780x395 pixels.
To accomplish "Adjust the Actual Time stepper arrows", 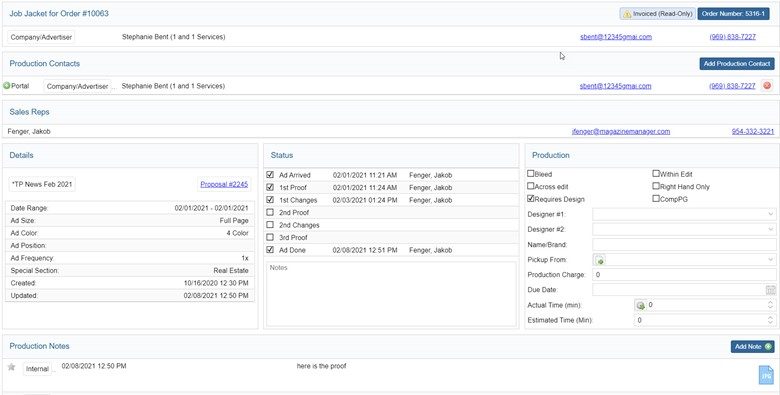I will coord(771,305).
